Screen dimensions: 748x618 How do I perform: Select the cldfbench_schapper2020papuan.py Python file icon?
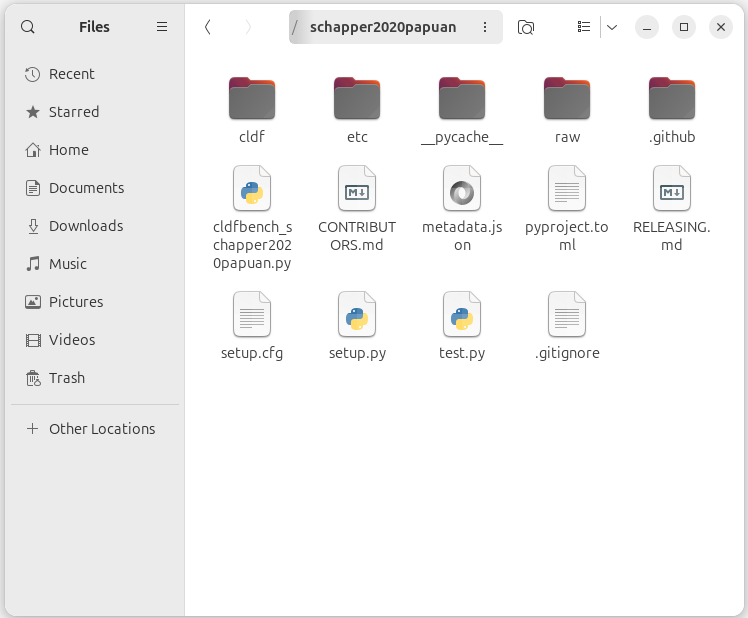coord(252,188)
